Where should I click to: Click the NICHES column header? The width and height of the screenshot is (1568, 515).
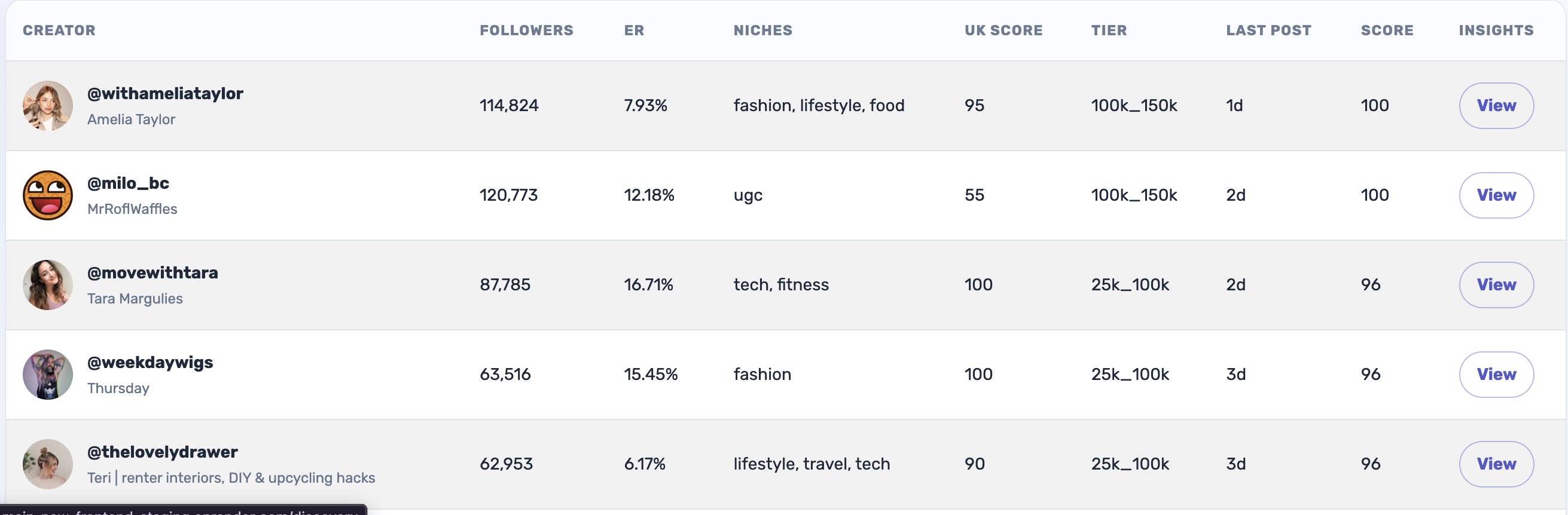click(762, 30)
